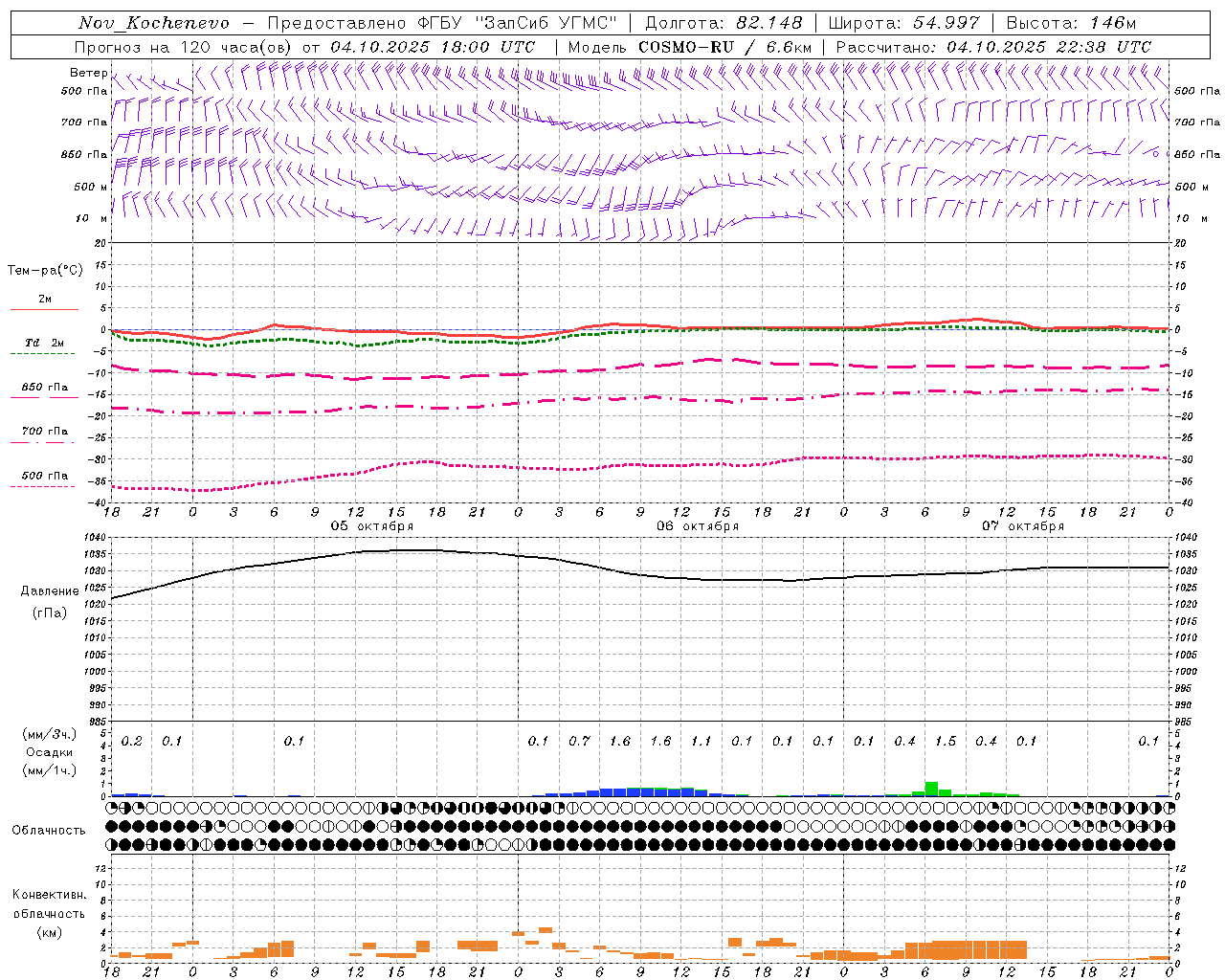
Task: Click the Тем-ра(°C) axis title
Action: 45,271
